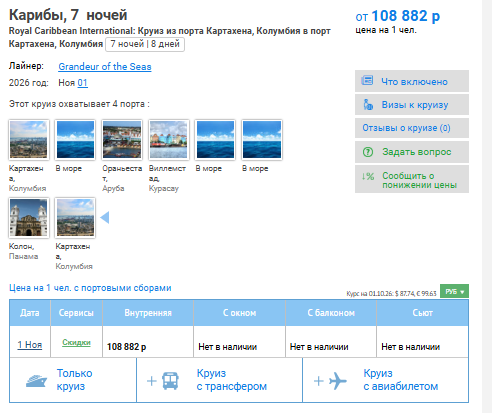Click the Дата column header
The image size is (492, 413).
(x=30, y=313)
